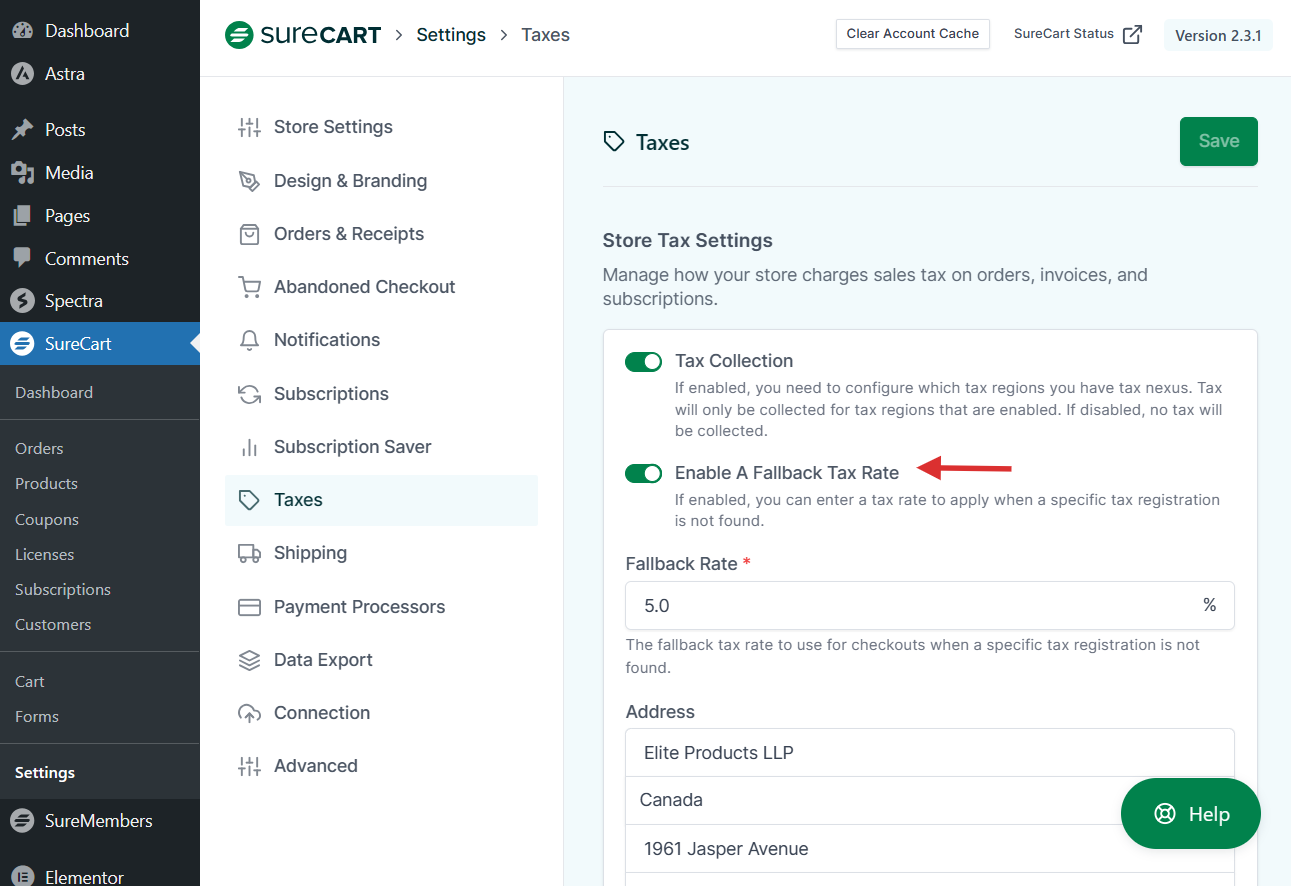Open Store Settings in settings menu
1291x886 pixels.
click(333, 127)
